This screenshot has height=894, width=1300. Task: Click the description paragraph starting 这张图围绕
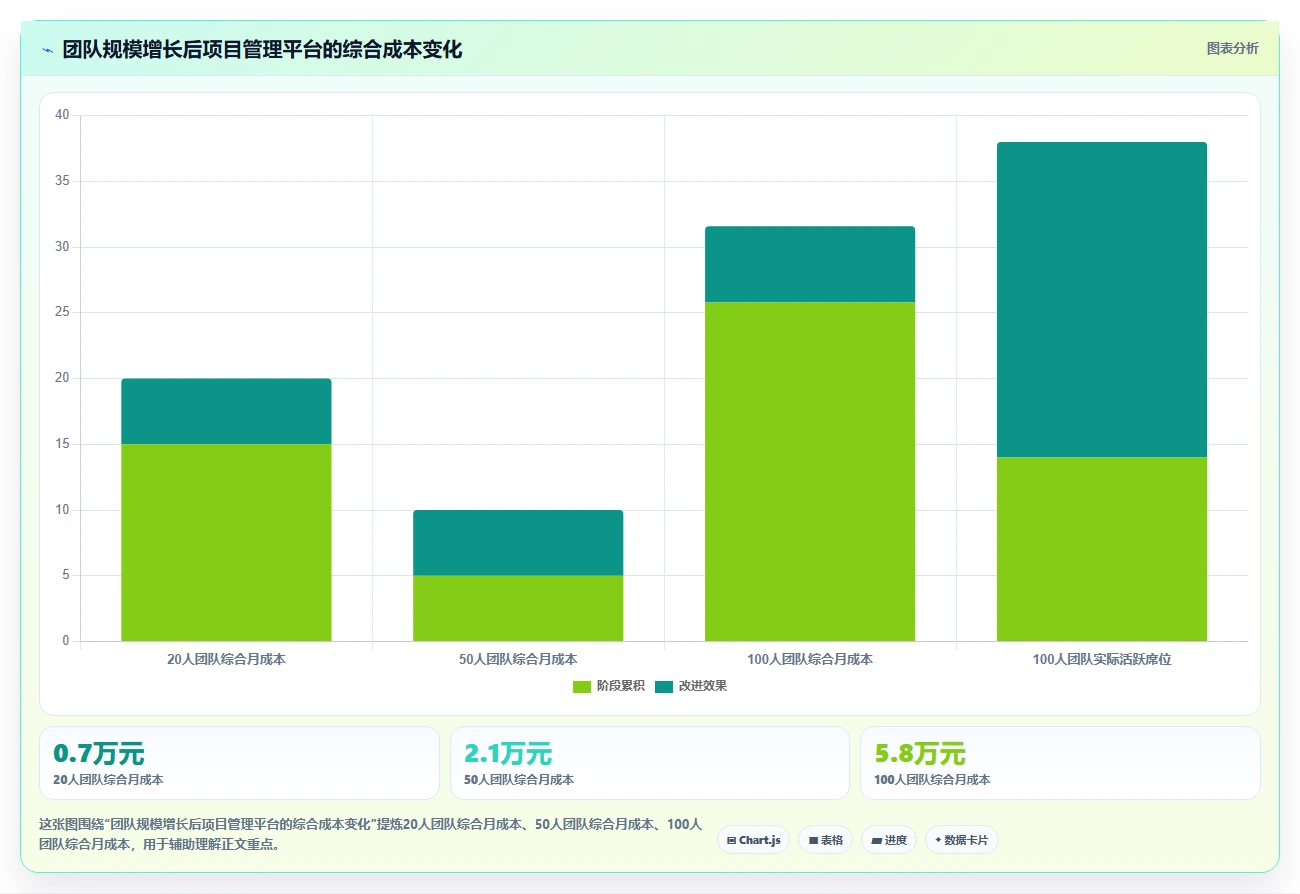point(370,834)
